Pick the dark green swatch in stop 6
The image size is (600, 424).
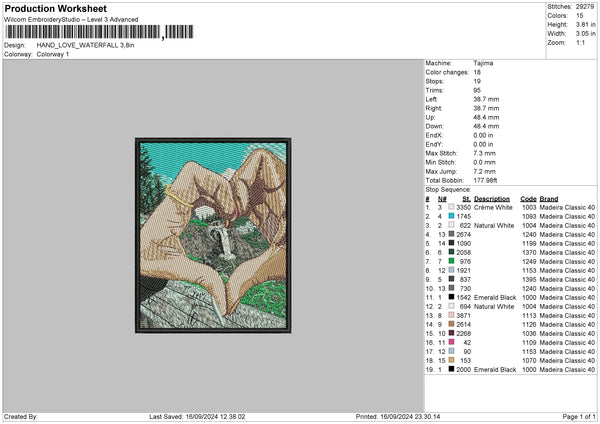[x=452, y=252]
